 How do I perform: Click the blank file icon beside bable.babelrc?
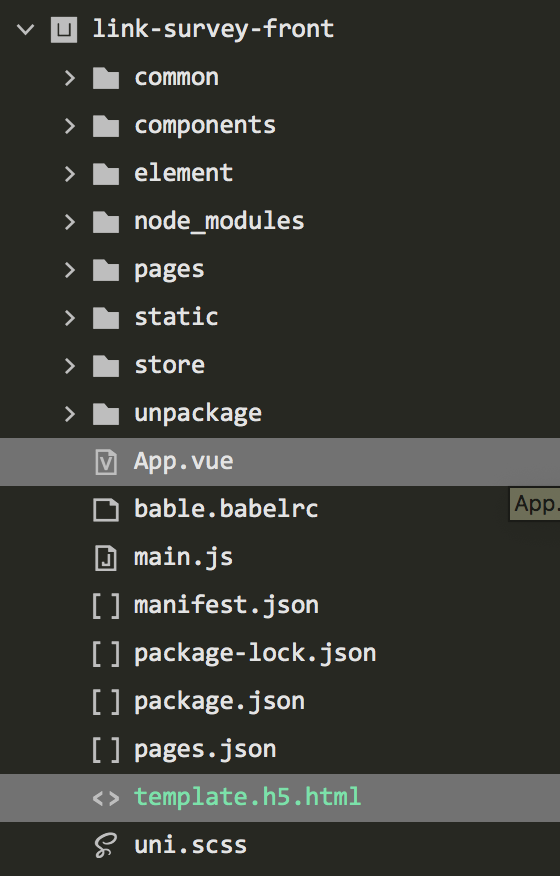click(x=106, y=510)
